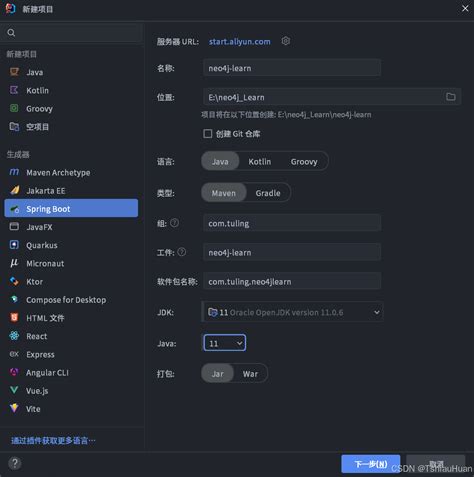Viewport: 474px width, 477px height.
Task: Select Kotlin in new project list
Action: (71, 90)
